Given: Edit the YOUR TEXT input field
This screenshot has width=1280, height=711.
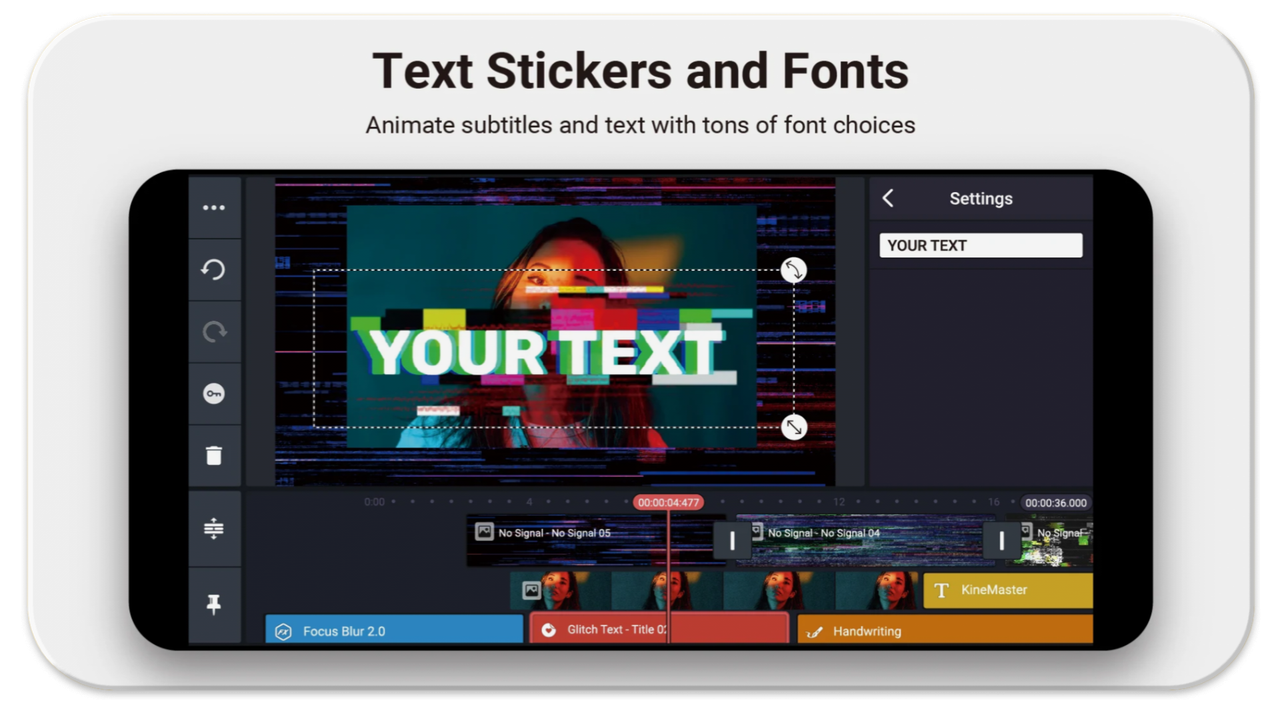Looking at the screenshot, I should click(981, 245).
